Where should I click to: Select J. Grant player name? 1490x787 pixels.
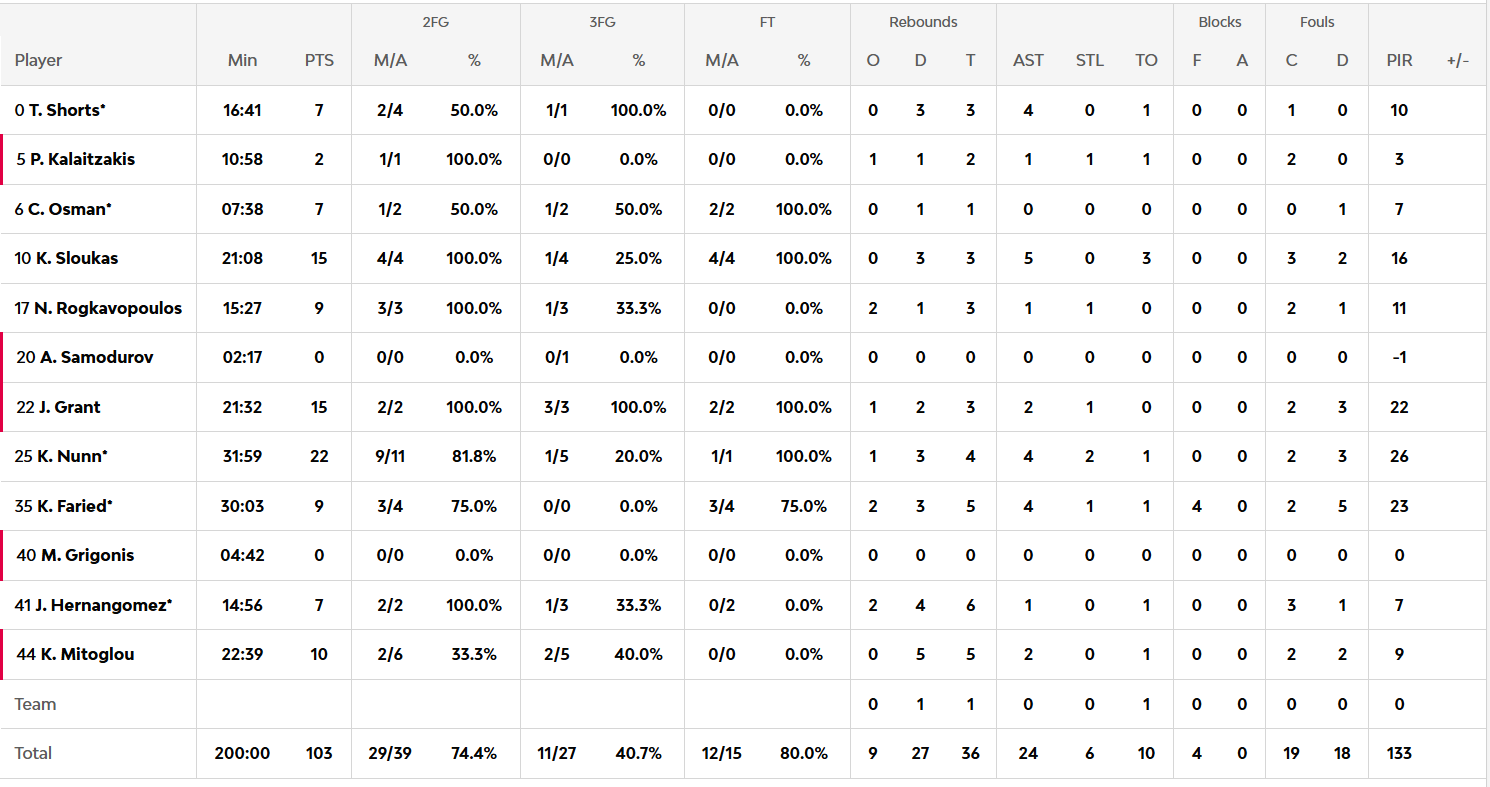(x=70, y=407)
